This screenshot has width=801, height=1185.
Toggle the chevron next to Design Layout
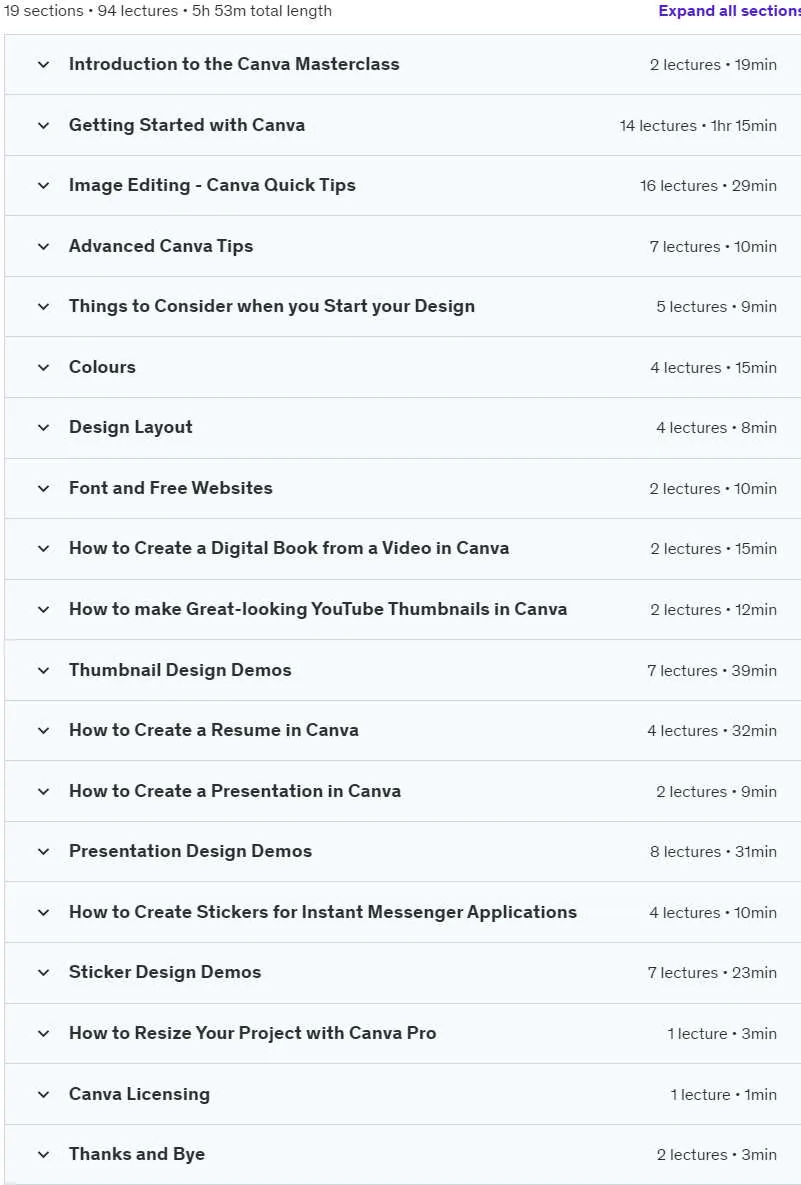click(44, 428)
